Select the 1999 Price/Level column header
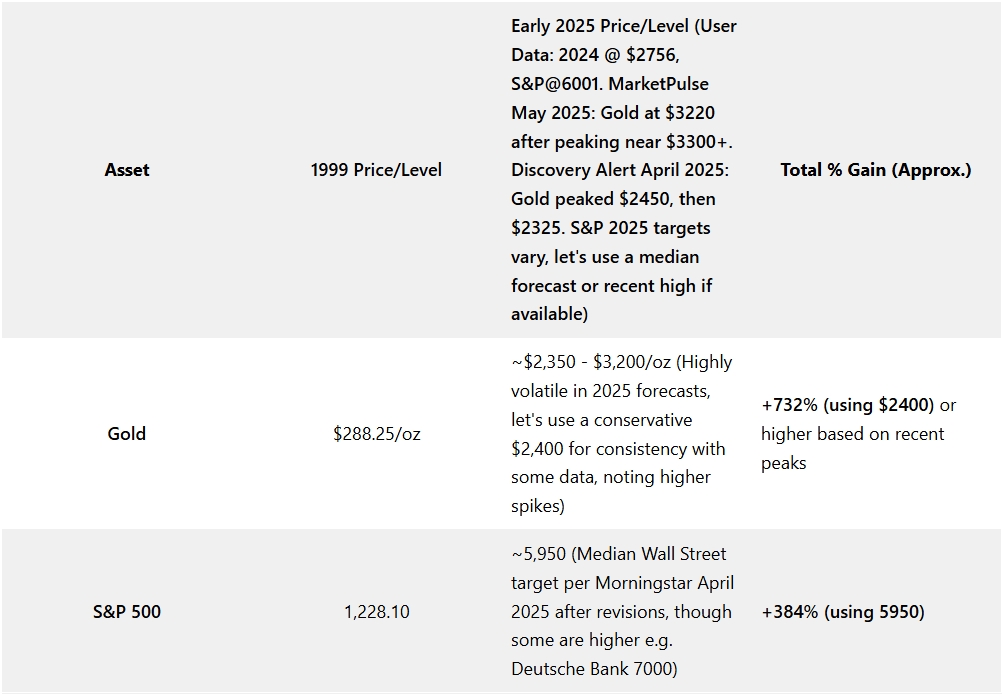The height and width of the screenshot is (695, 1002). pos(376,170)
